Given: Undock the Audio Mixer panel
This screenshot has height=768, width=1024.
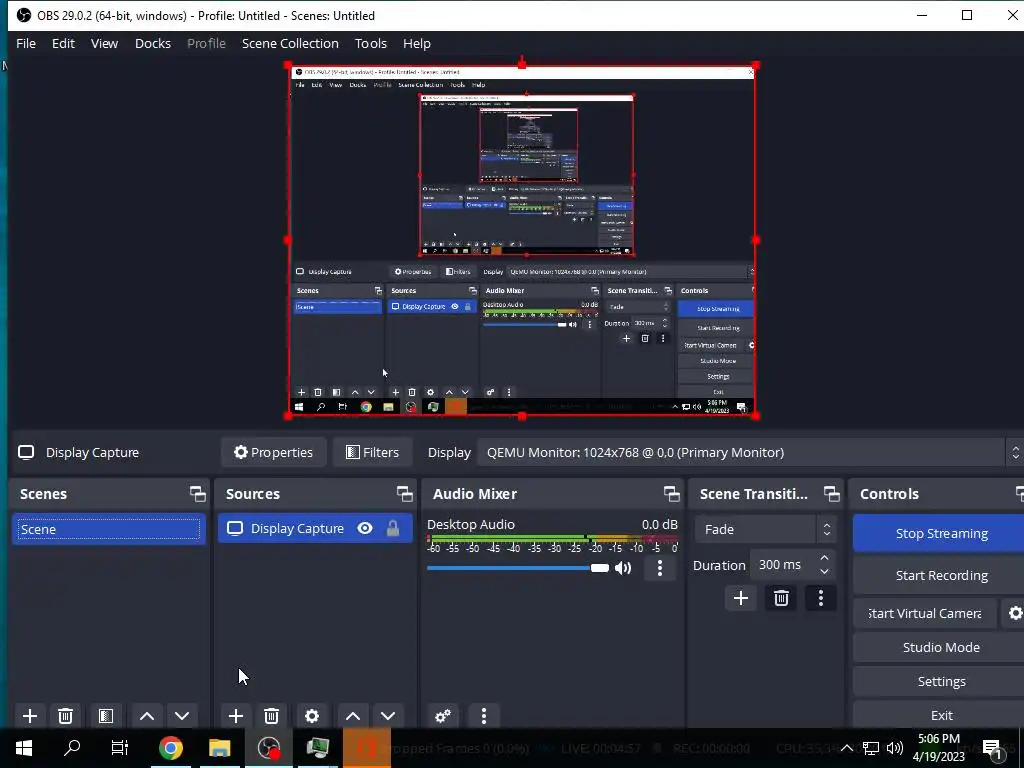Looking at the screenshot, I should (x=671, y=494).
